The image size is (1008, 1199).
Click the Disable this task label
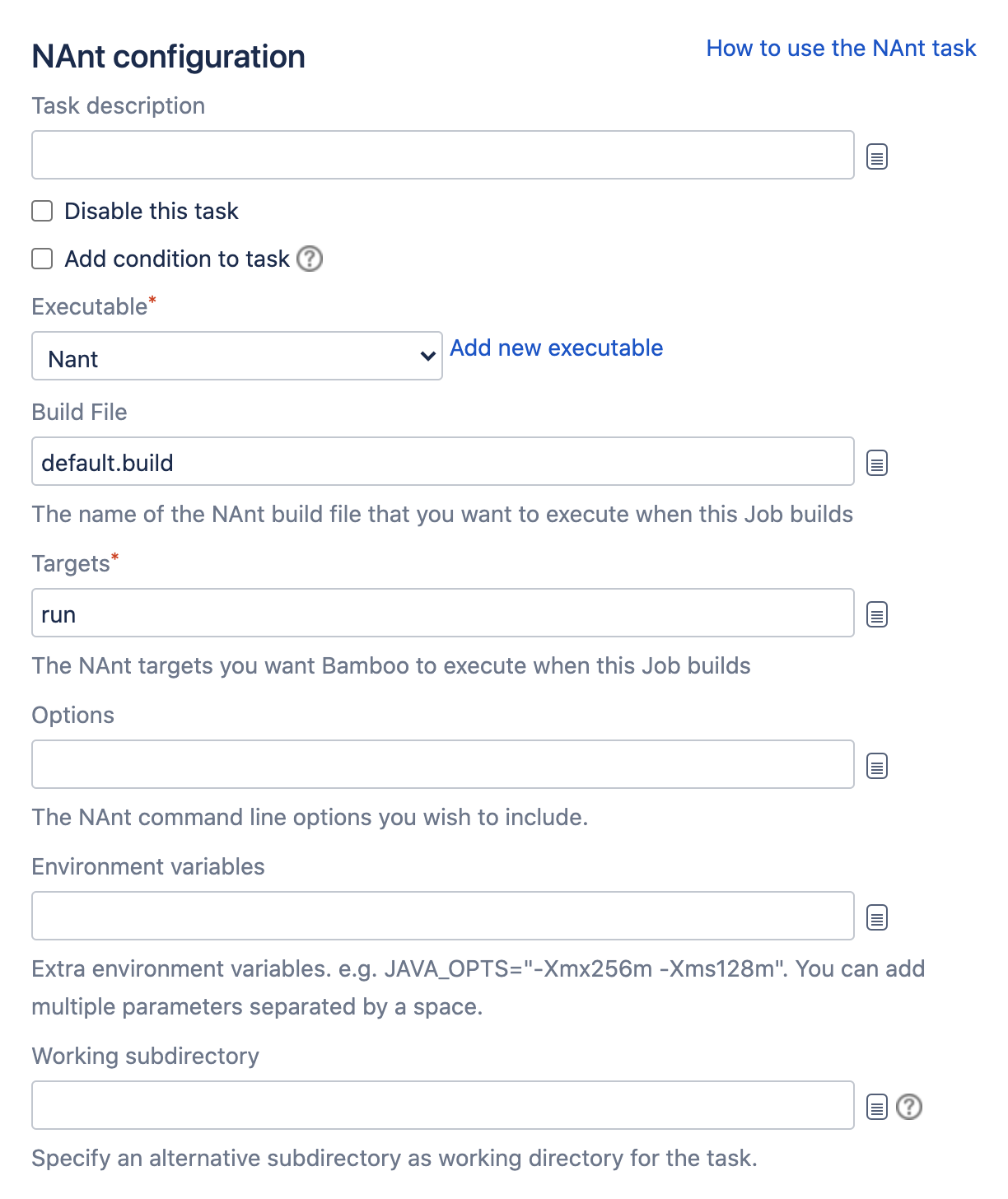(x=152, y=212)
